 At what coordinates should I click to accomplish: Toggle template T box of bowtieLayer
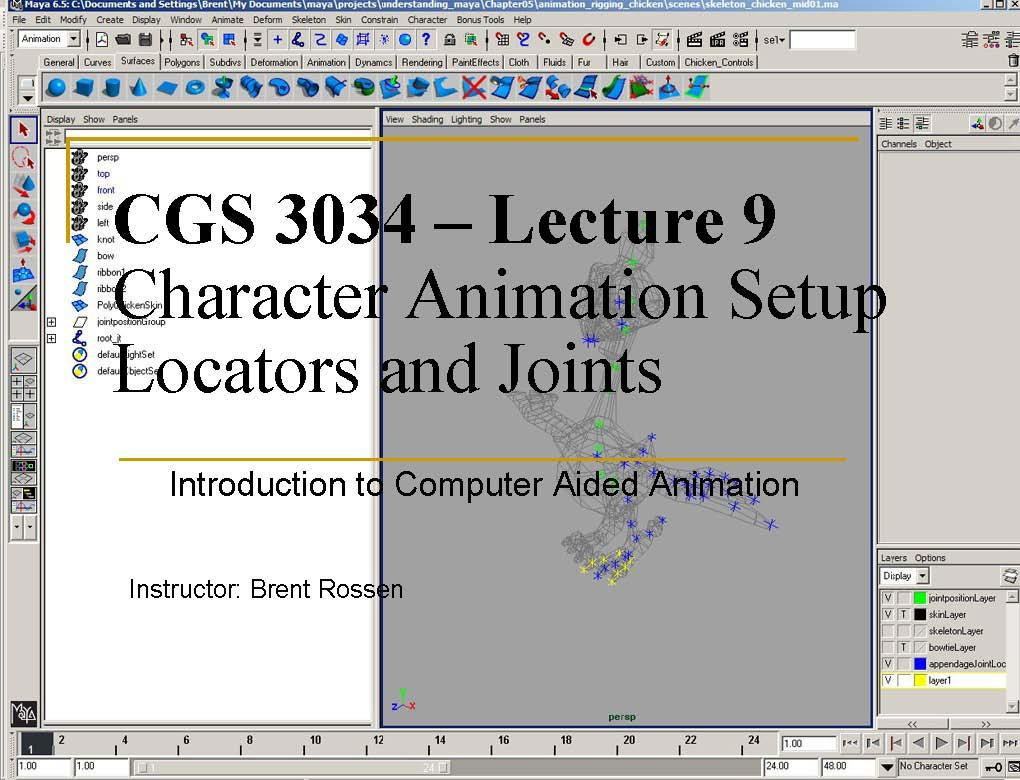pos(904,647)
